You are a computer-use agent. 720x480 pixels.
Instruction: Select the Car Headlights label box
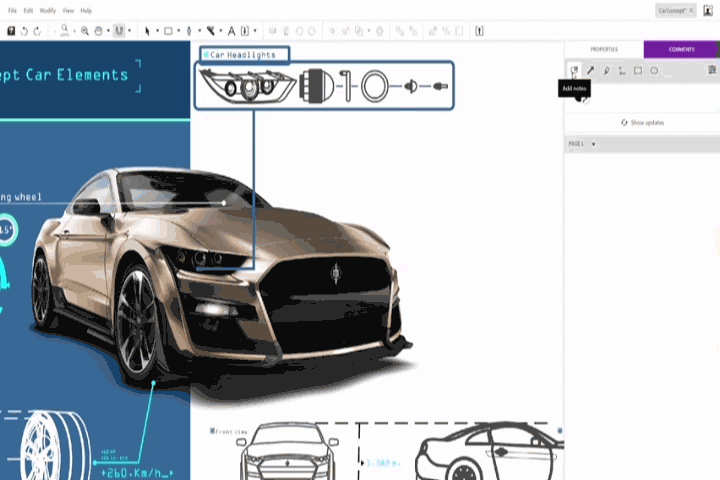pyautogui.click(x=245, y=55)
